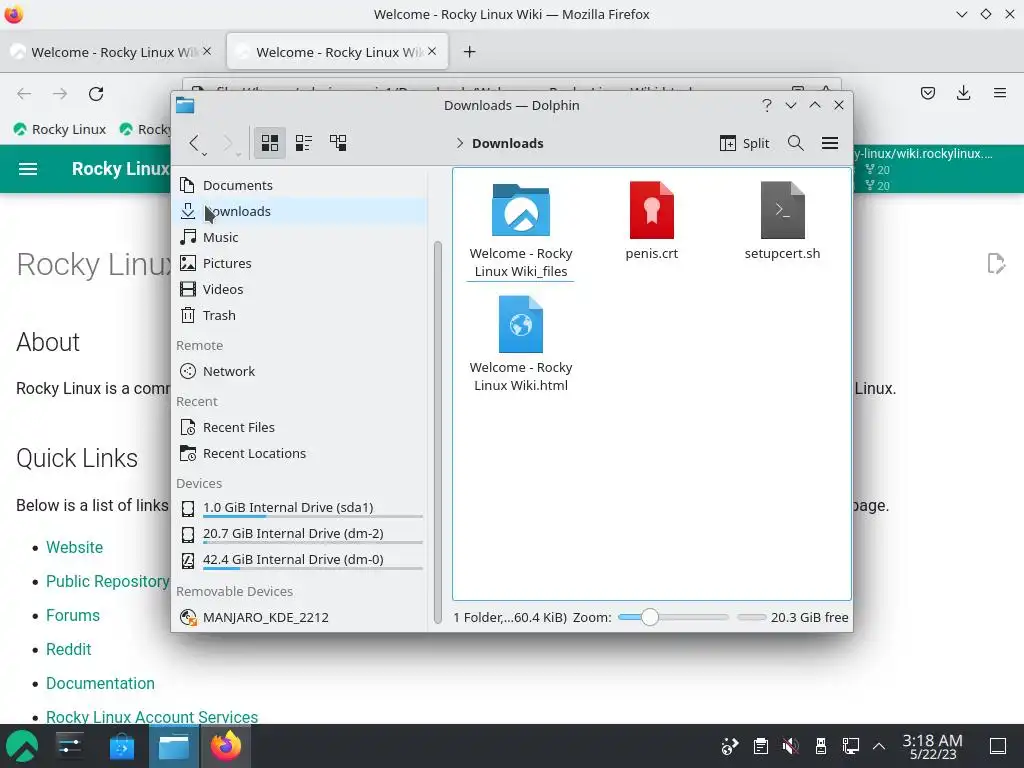Follow the Forums link on wiki page
The image size is (1024, 768).
click(72, 615)
